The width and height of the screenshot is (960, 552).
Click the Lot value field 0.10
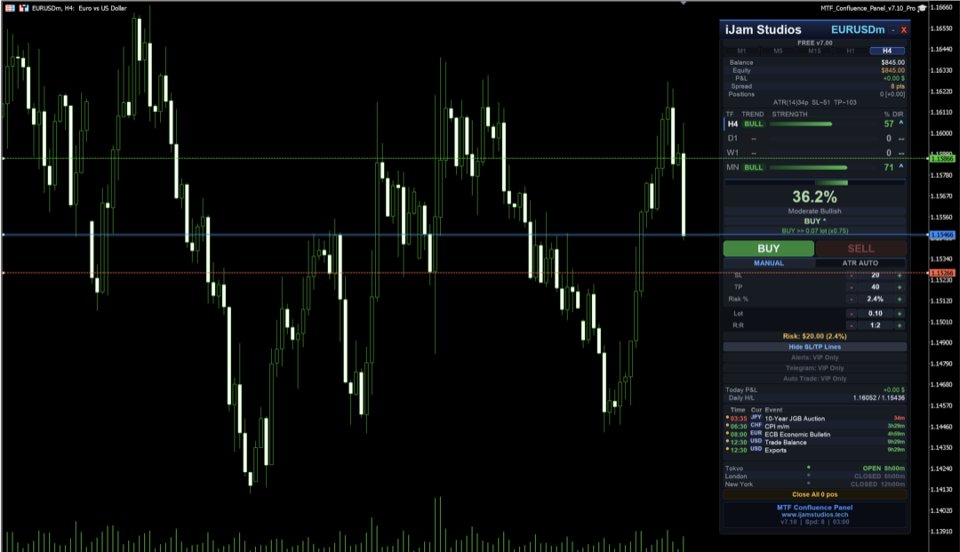[x=876, y=313]
